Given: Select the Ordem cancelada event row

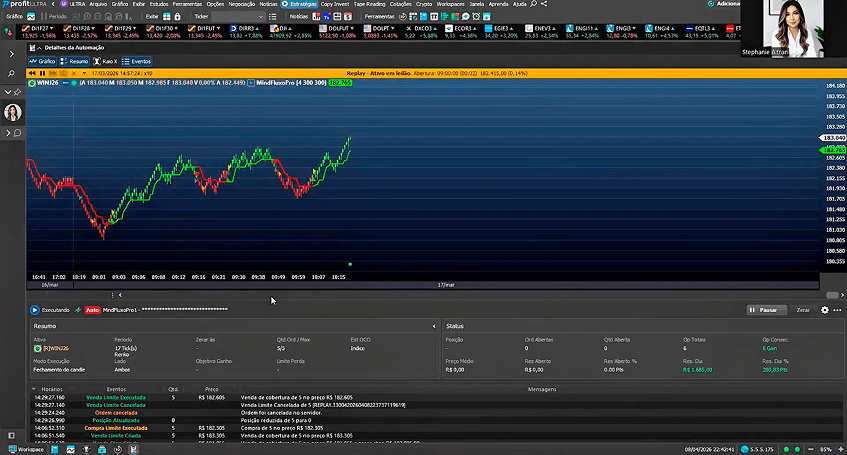Looking at the screenshot, I should (438, 413).
